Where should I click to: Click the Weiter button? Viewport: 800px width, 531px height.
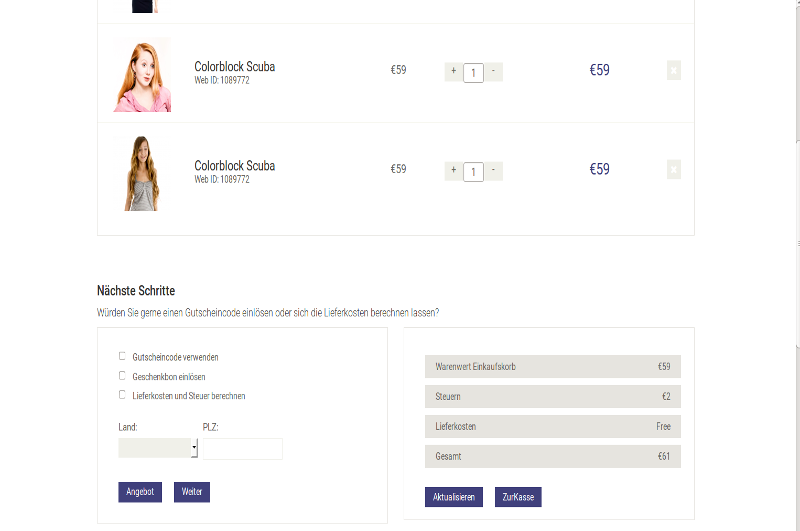pos(191,492)
